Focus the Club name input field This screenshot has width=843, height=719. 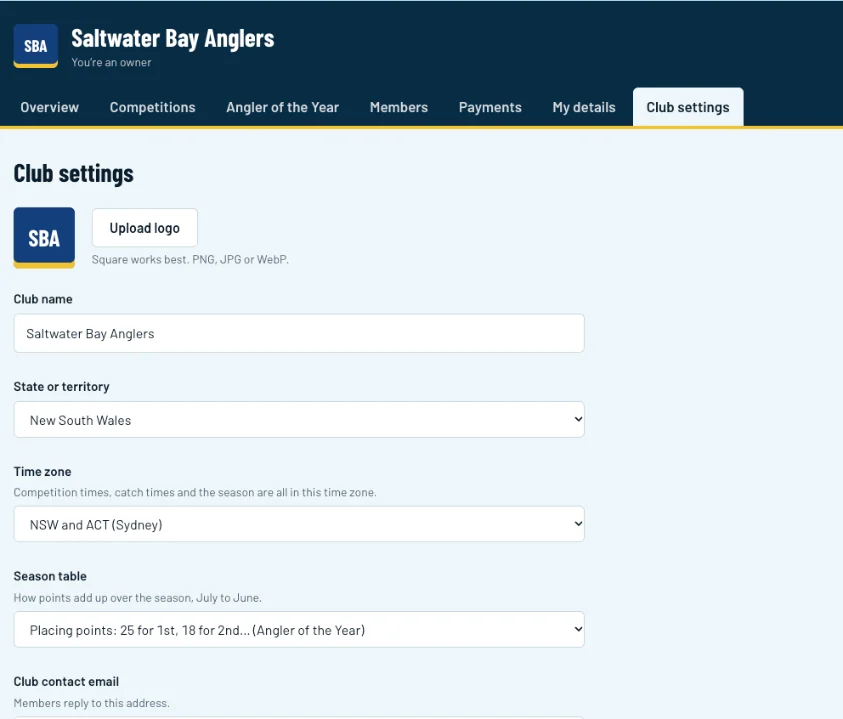(x=299, y=333)
